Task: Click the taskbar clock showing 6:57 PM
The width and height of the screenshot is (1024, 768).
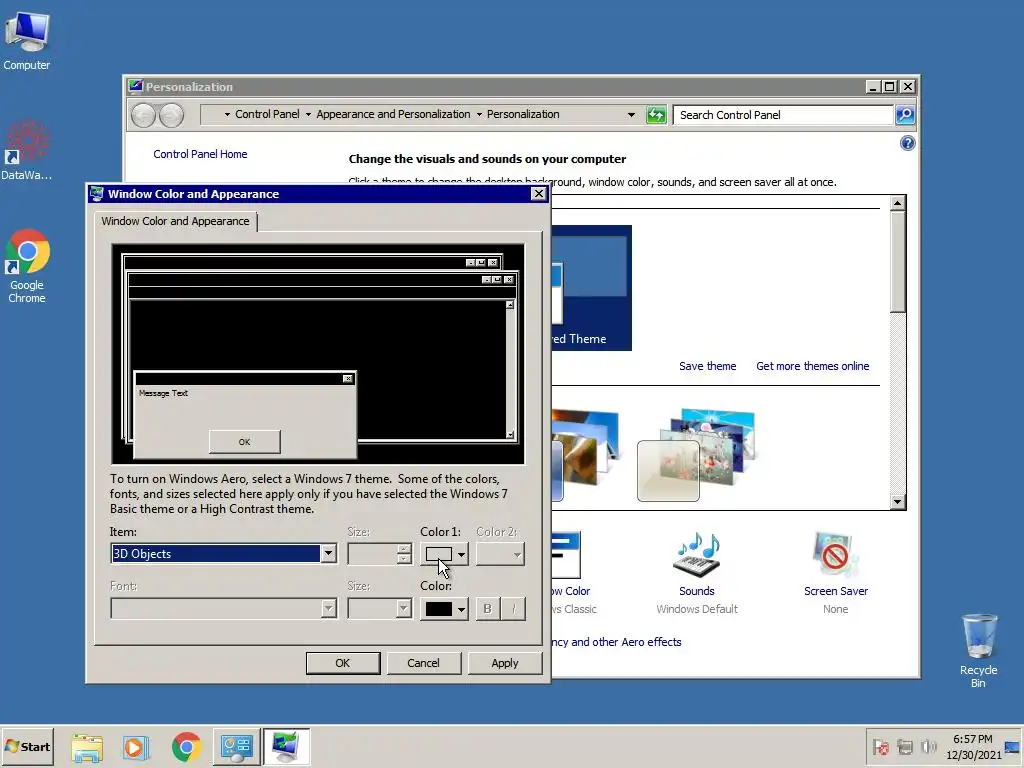Action: tap(973, 746)
